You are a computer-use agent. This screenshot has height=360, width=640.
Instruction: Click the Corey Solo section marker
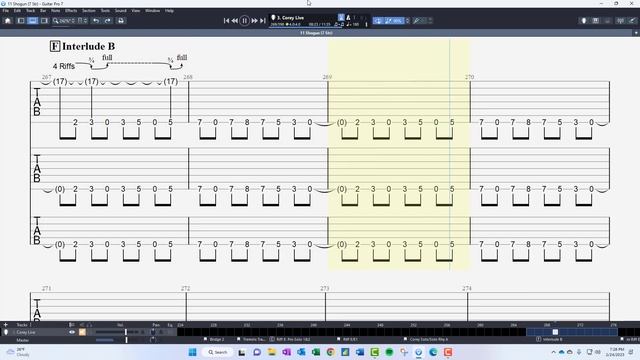click(426, 339)
